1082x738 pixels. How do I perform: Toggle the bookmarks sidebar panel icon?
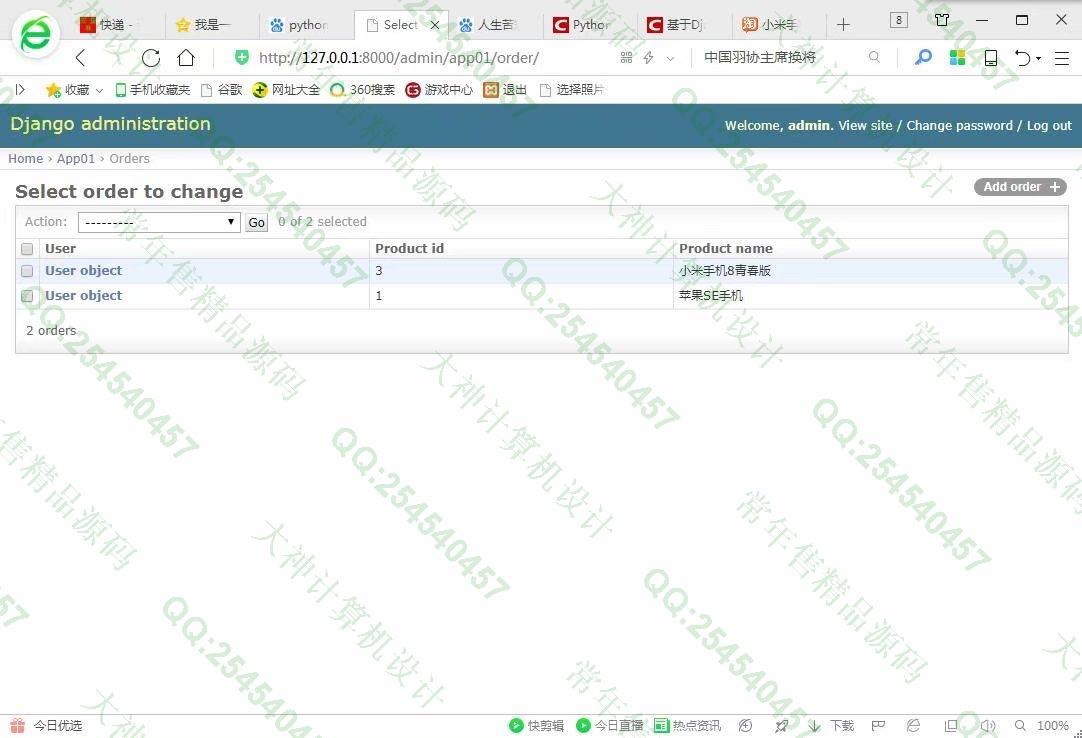[x=20, y=89]
